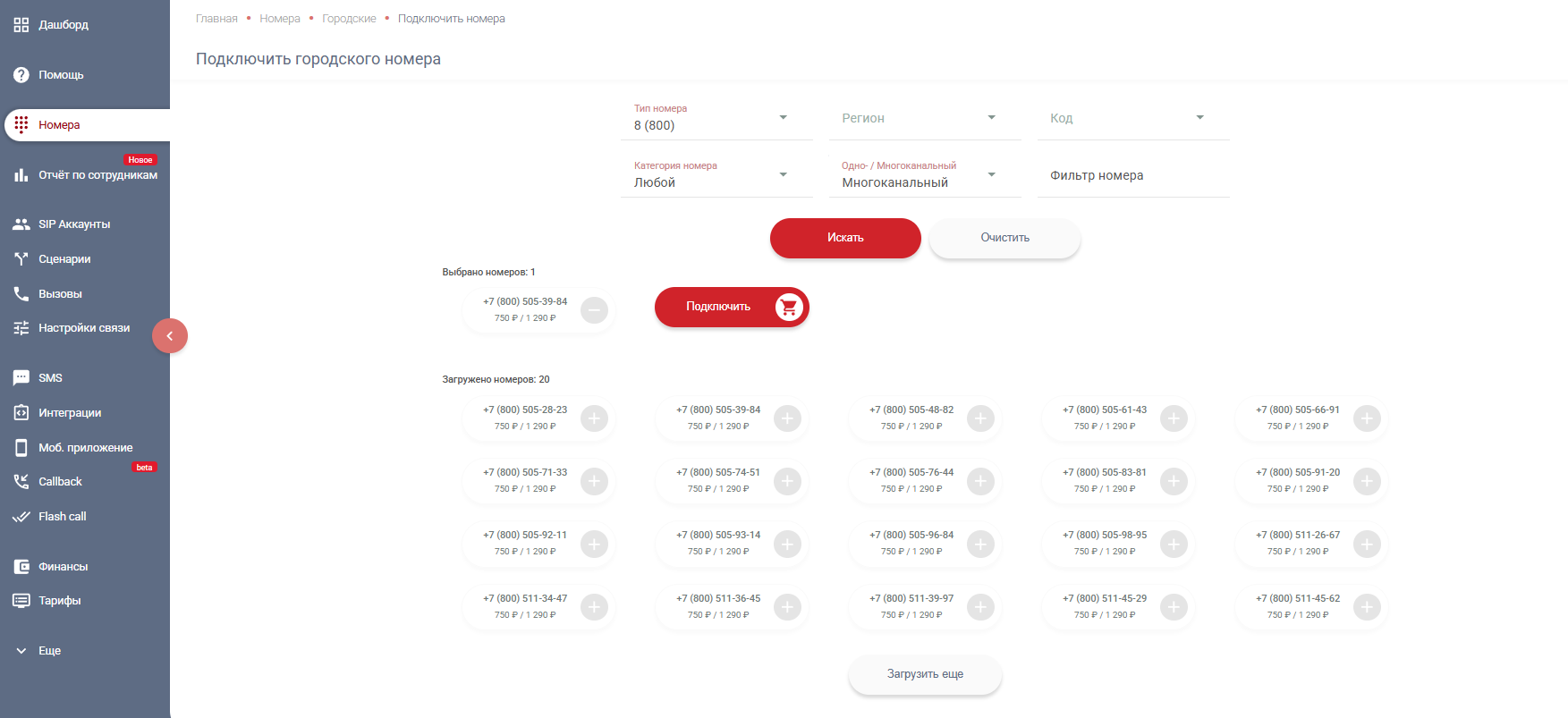Click the Dashboard grid icon in sidebar

[x=21, y=25]
